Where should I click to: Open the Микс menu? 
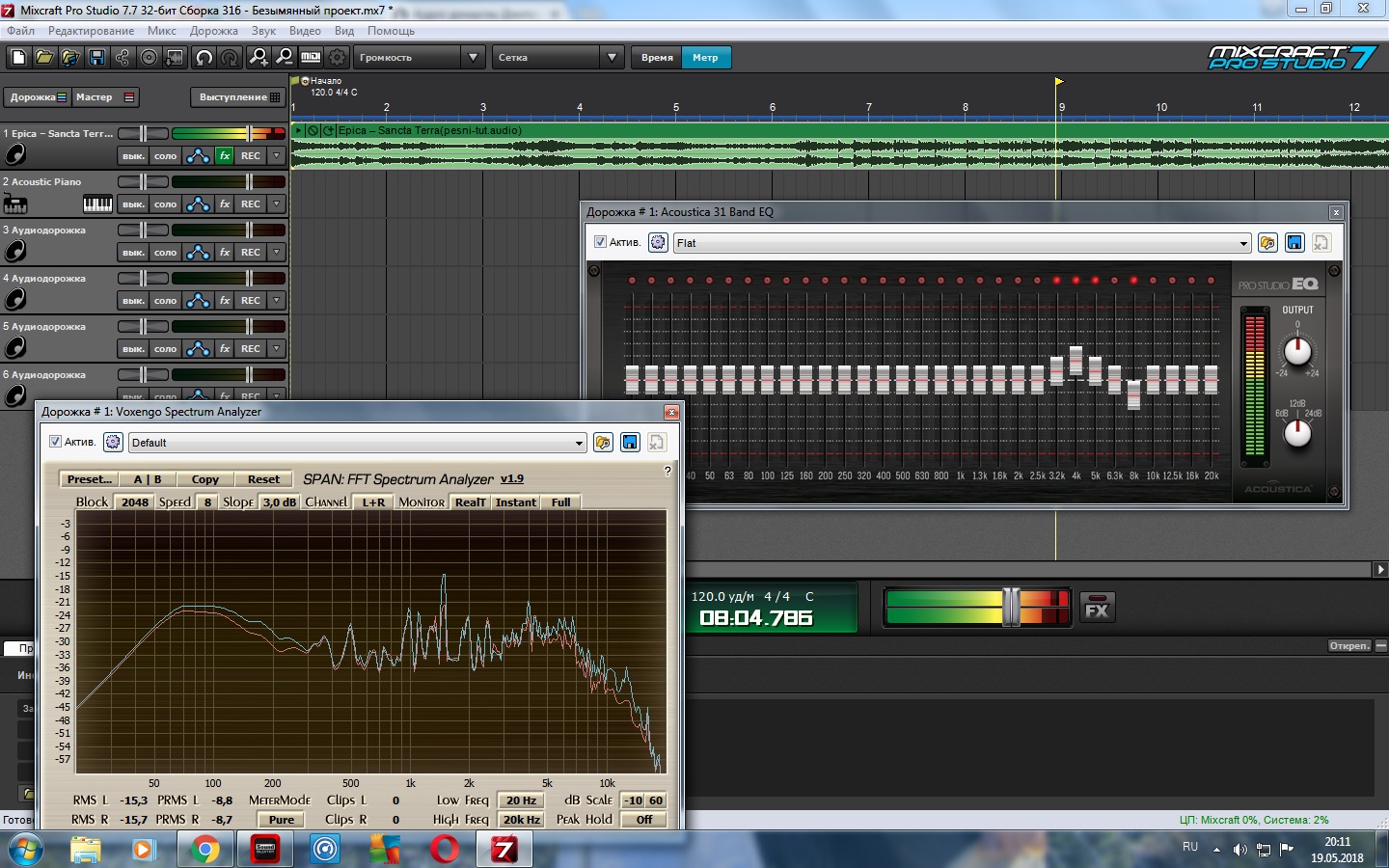coord(162,31)
